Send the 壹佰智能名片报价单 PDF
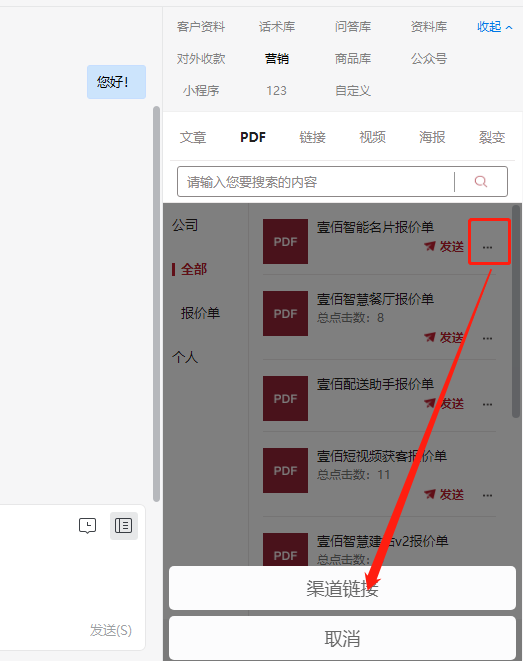The image size is (523, 661). 444,246
